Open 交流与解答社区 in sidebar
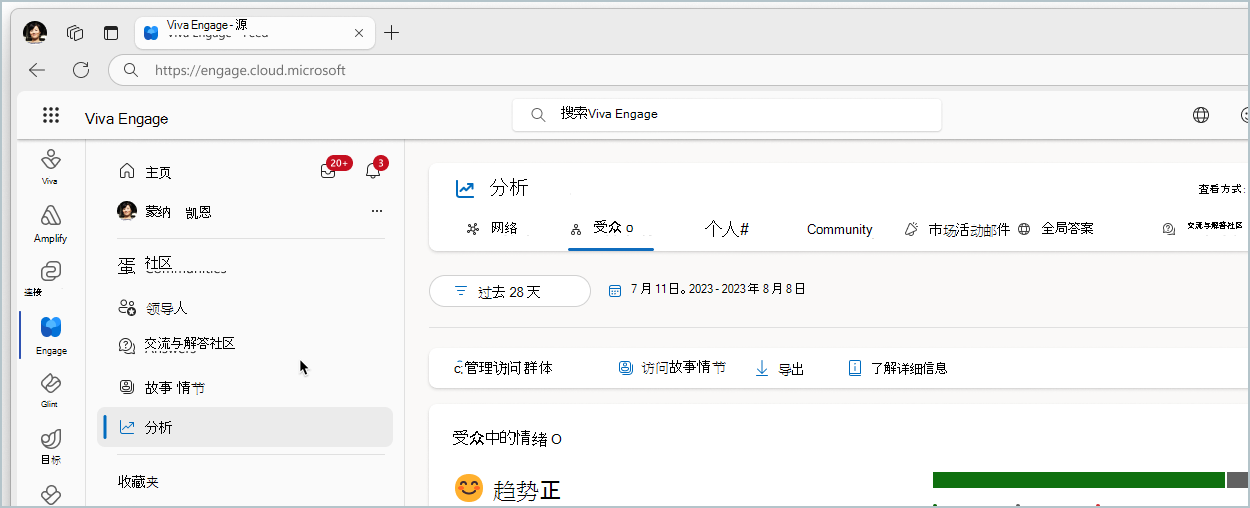 176,344
